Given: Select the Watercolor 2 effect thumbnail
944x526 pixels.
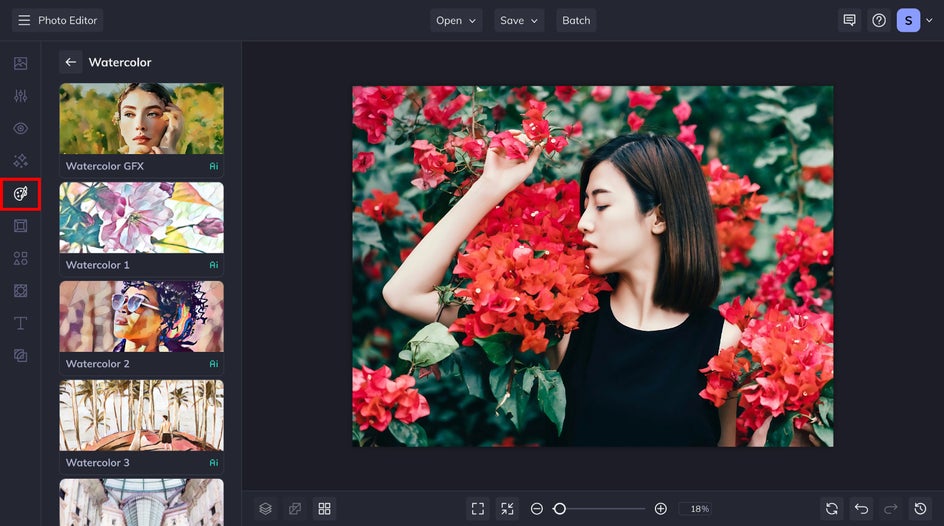Looking at the screenshot, I should tap(141, 317).
